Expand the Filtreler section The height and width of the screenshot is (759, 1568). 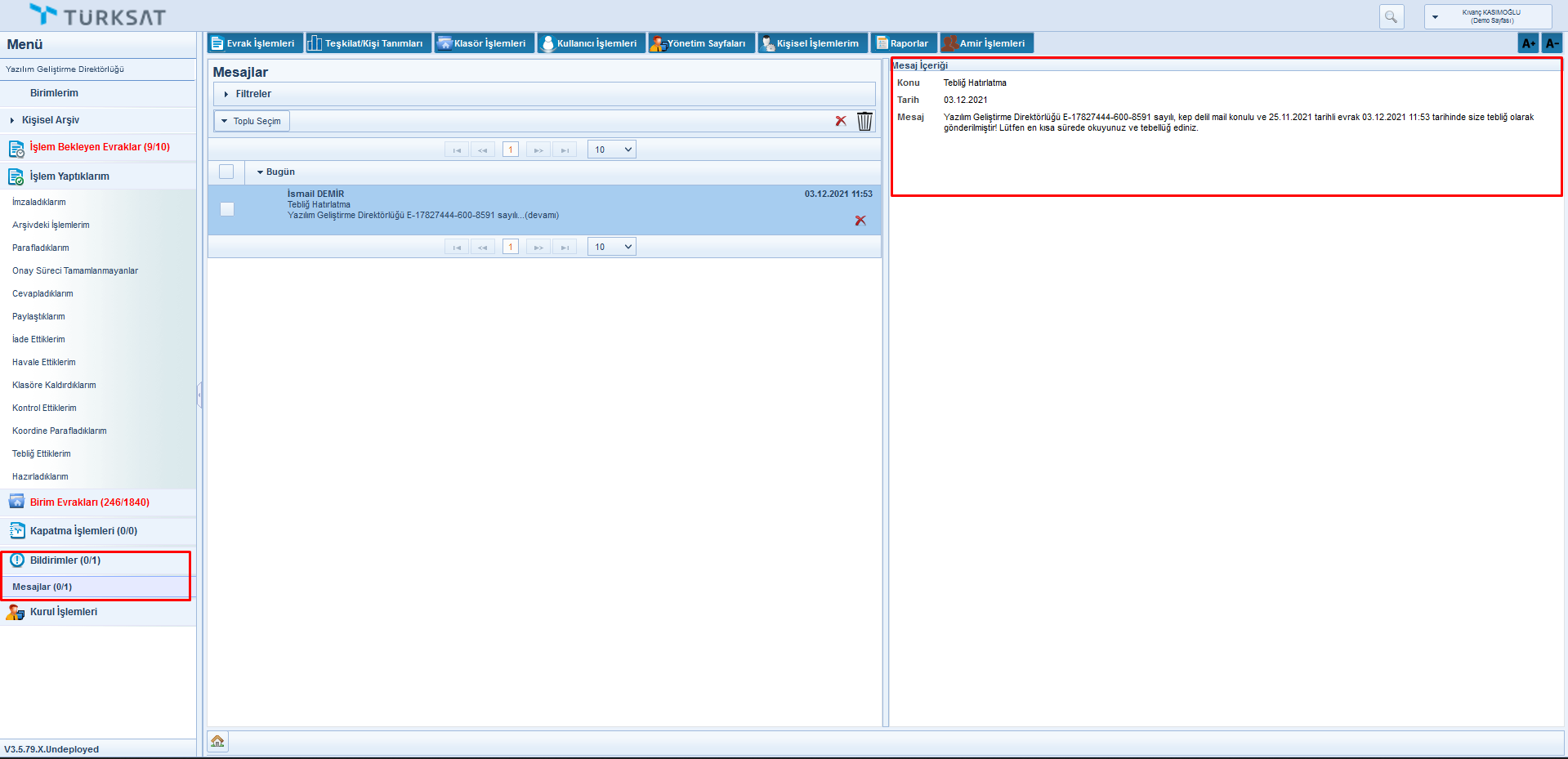click(253, 94)
